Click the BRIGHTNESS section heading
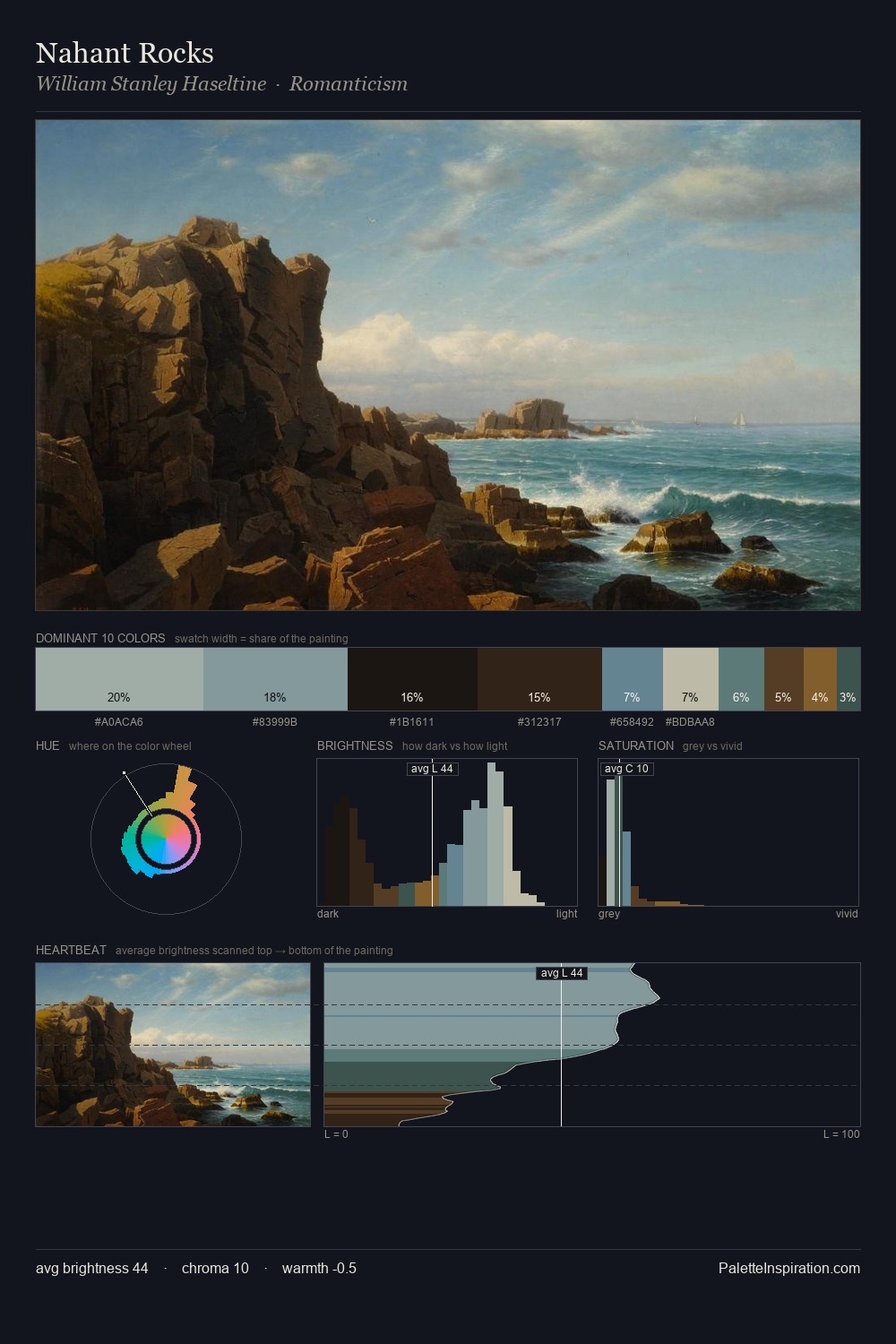Viewport: 896px width, 1344px height. coord(355,745)
